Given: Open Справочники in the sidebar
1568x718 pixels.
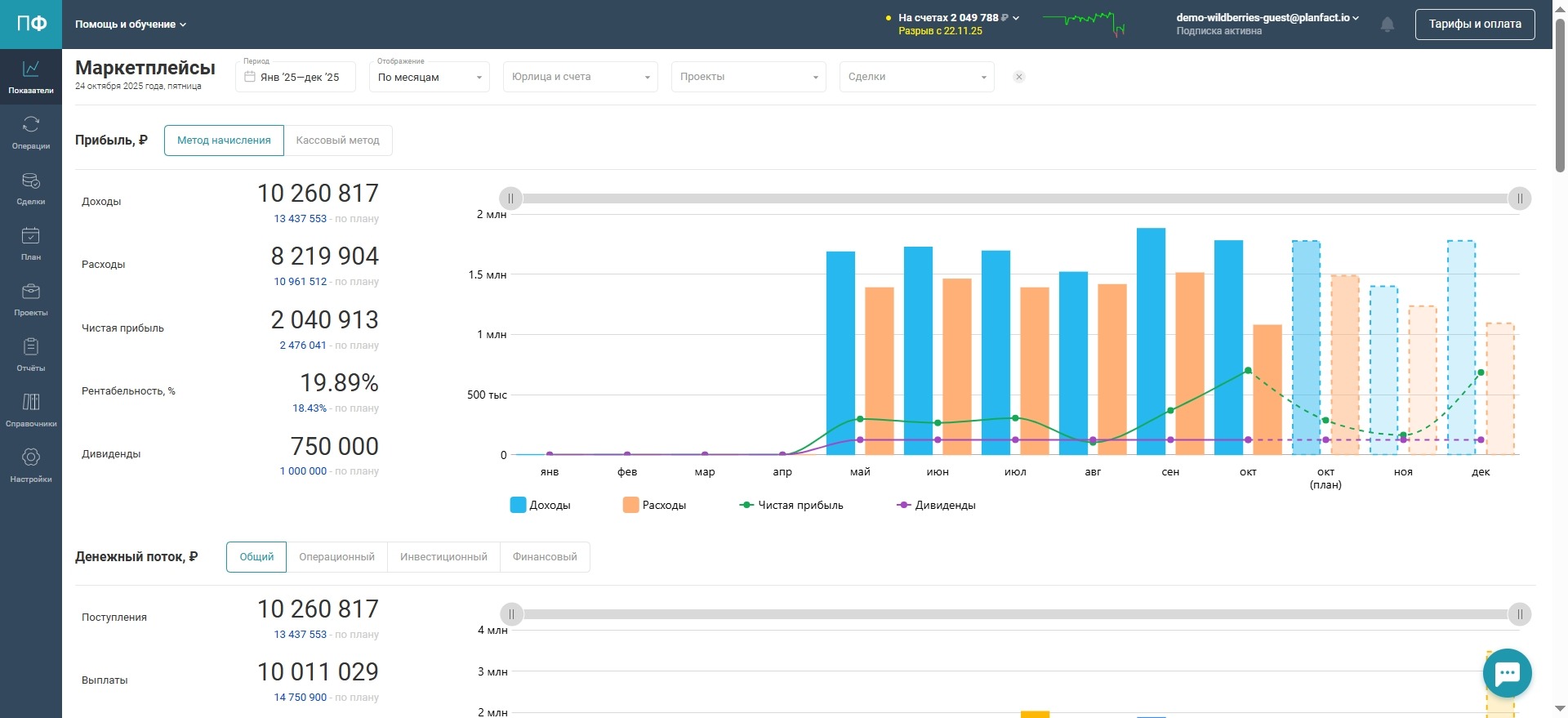Looking at the screenshot, I should 31,410.
